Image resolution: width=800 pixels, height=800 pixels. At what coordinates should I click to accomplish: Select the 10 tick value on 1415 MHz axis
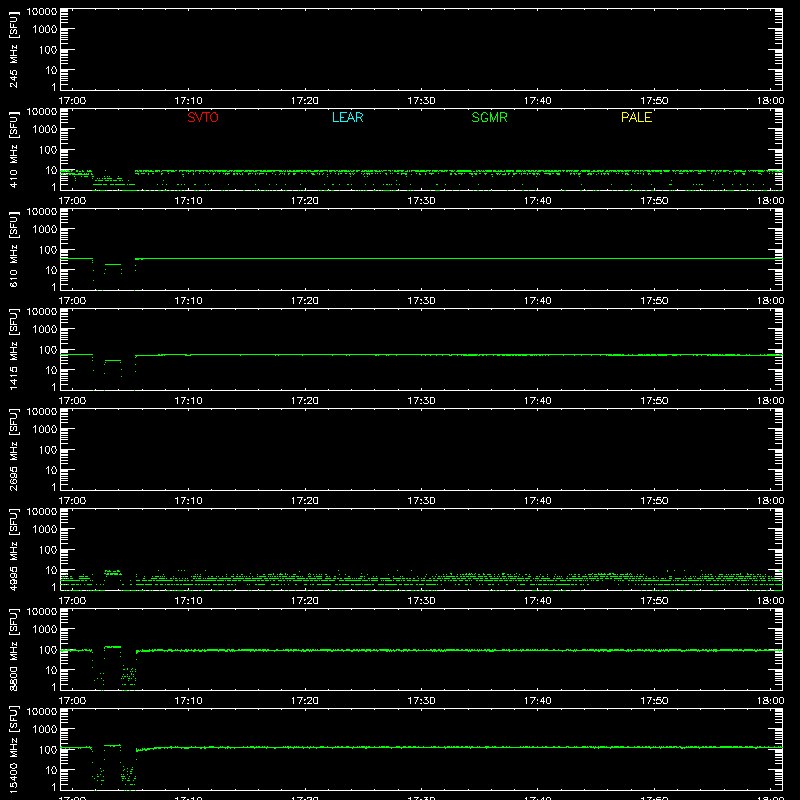51,370
